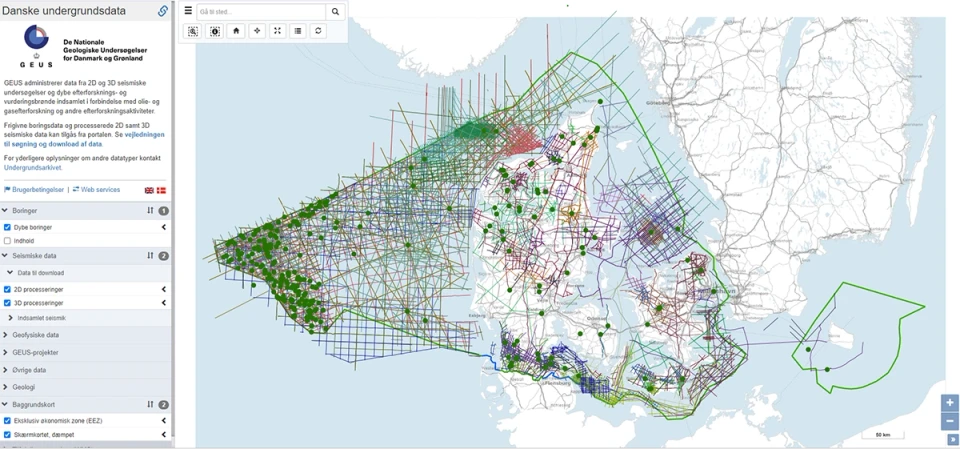
Task: Open the hamburger menu beside the search field
Action: 188,11
